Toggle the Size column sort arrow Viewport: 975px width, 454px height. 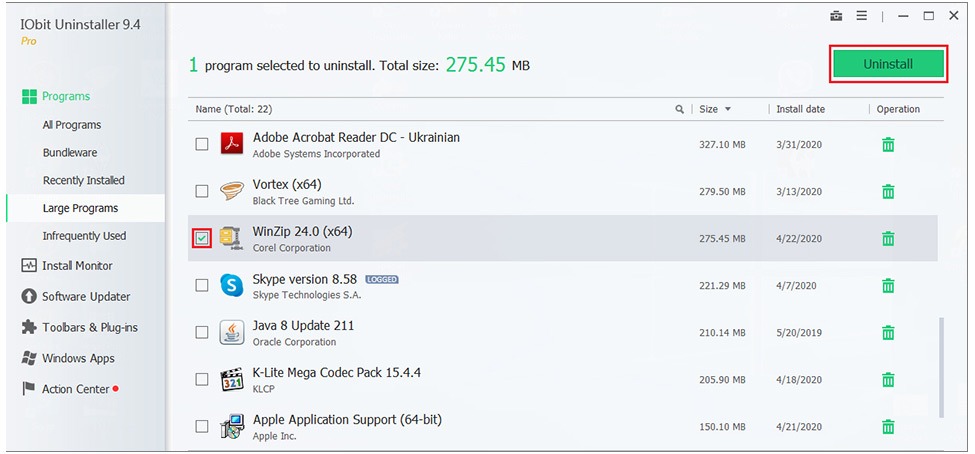pos(728,109)
